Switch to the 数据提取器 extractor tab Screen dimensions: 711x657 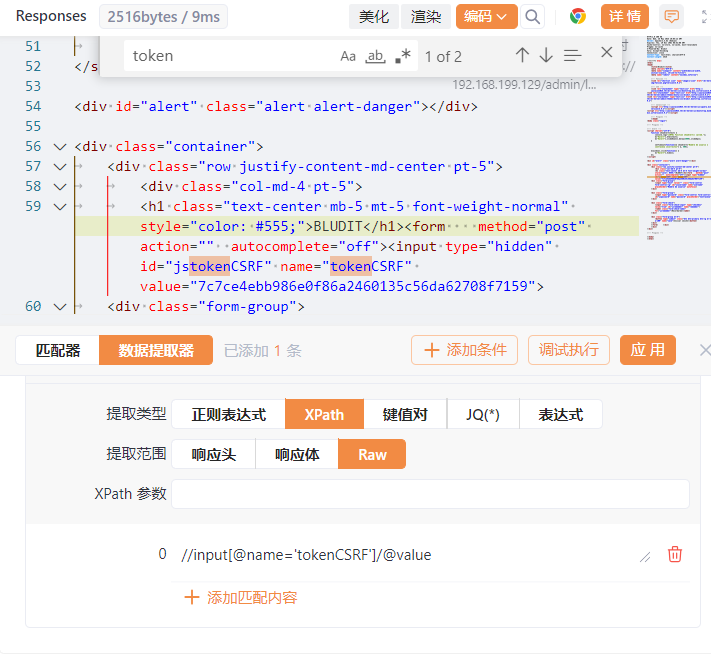point(156,350)
